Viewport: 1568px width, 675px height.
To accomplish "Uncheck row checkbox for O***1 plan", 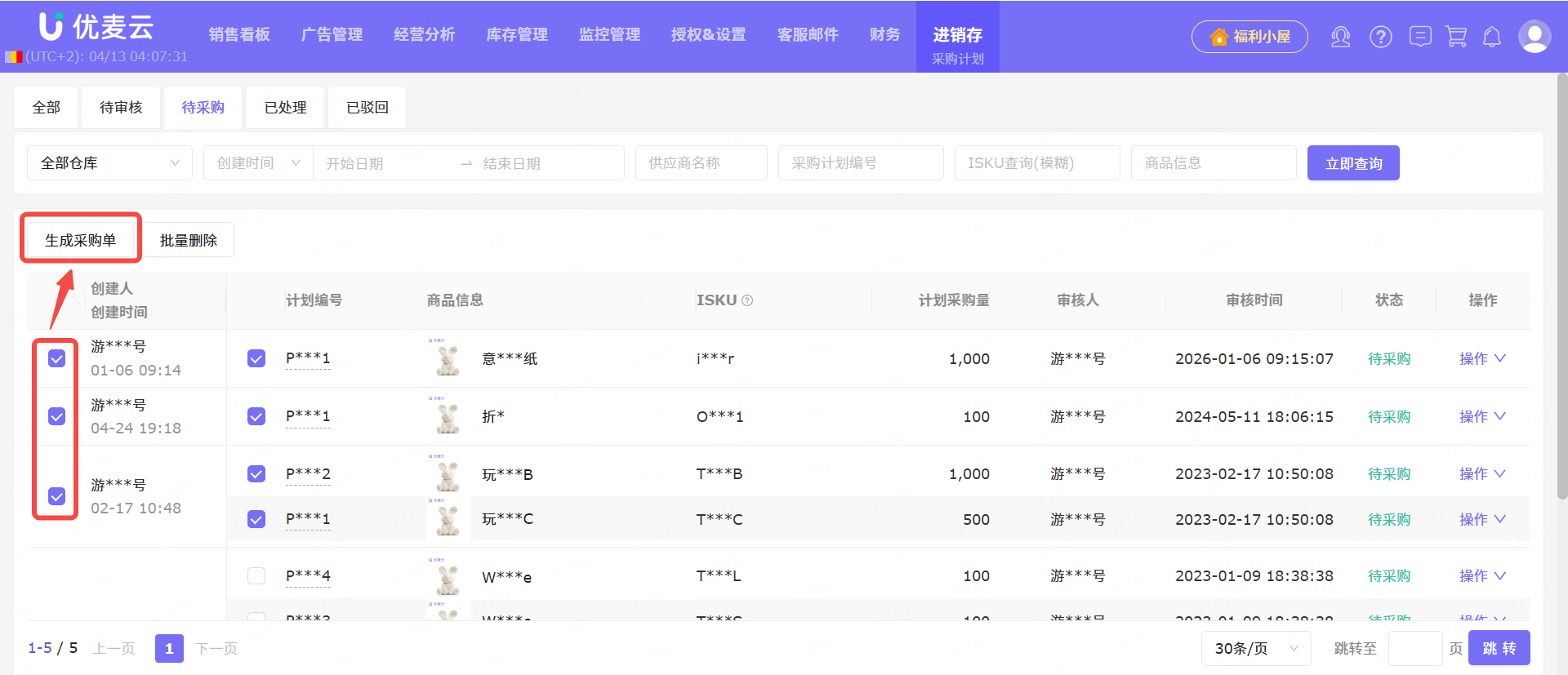I will coord(256,416).
